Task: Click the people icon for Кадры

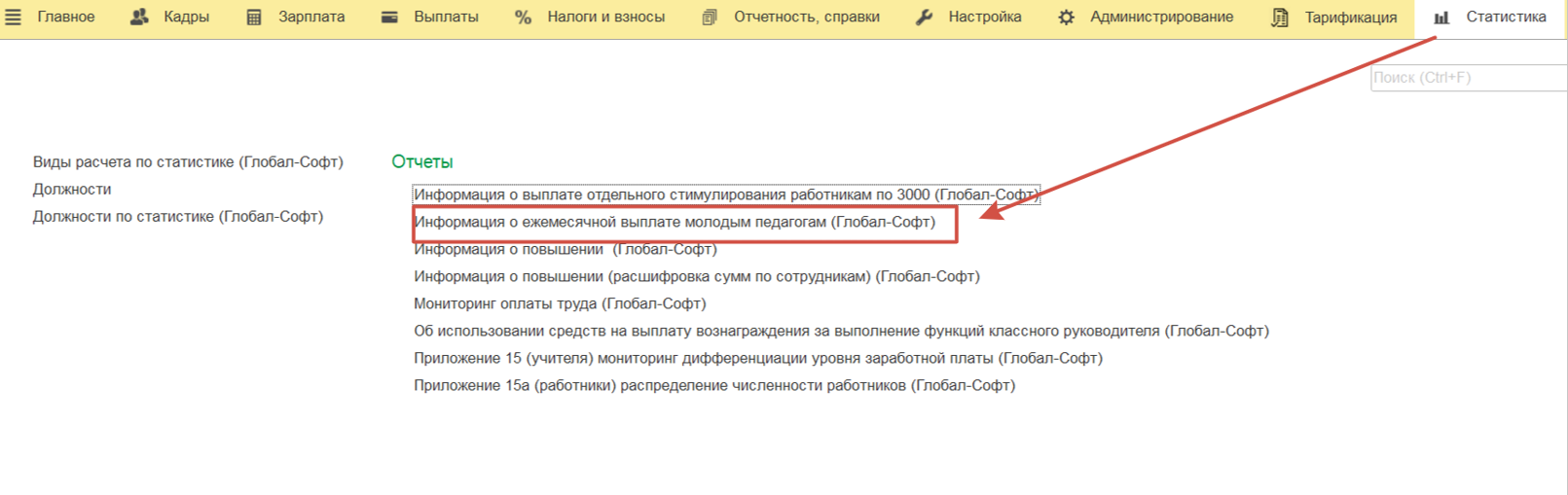Action: (139, 17)
